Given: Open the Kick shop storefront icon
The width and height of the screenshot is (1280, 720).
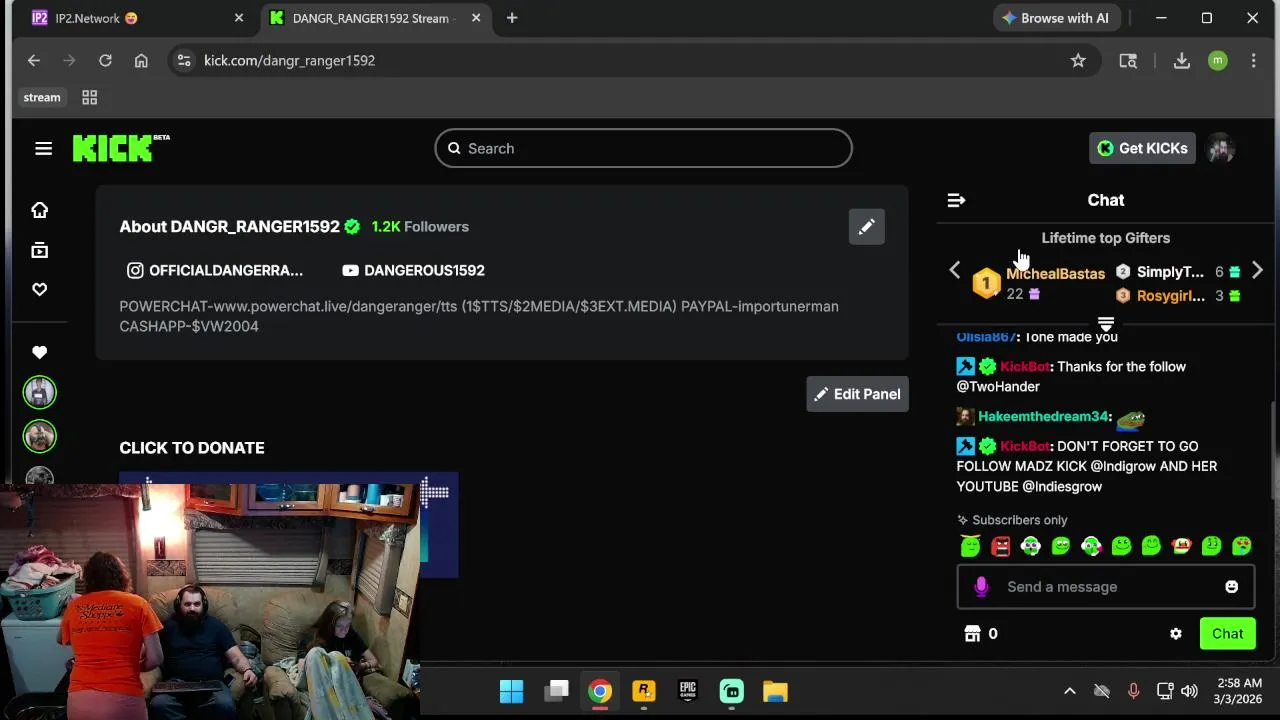Looking at the screenshot, I should pyautogui.click(x=972, y=634).
